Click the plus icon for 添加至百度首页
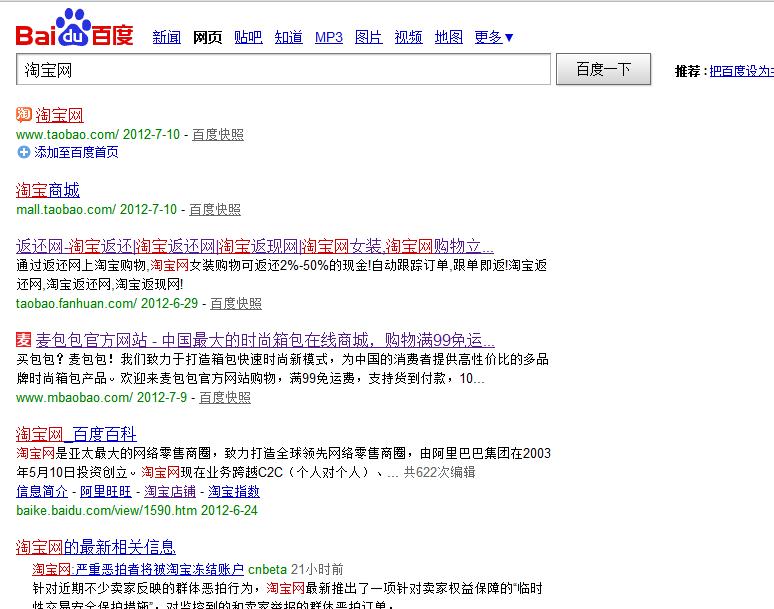 click(x=24, y=152)
